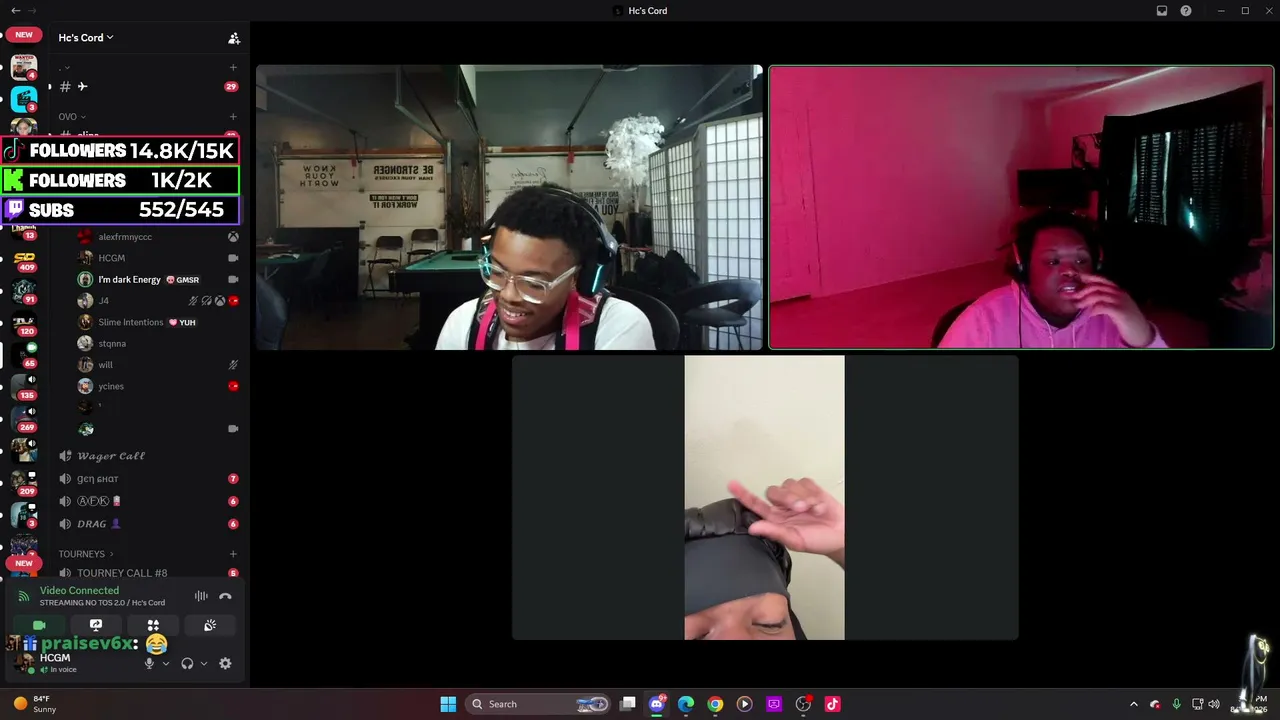The height and width of the screenshot is (720, 1280).
Task: Expand the TOURNEYS category
Action: [86, 554]
